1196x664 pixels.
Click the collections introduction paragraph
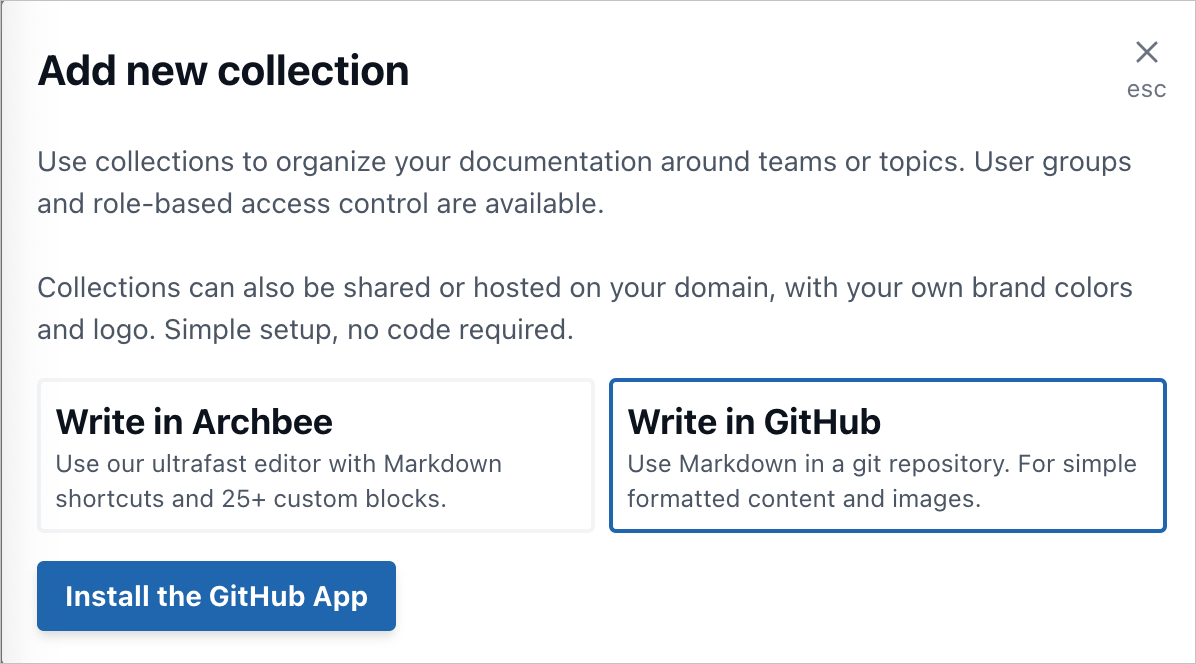(x=583, y=182)
